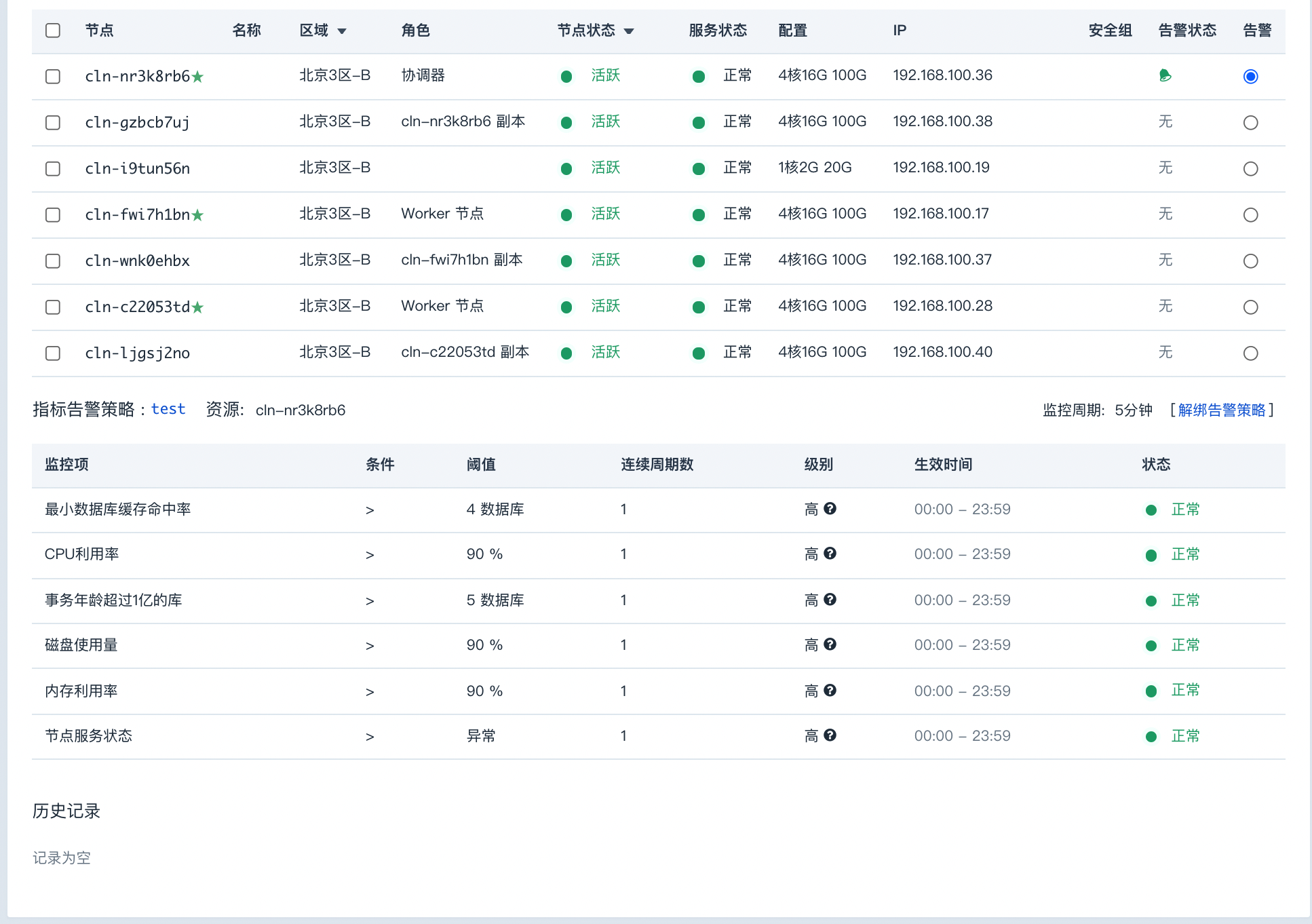The height and width of the screenshot is (924, 1312).
Task: Click the 4 数据库 threshold value
Action: tap(495, 509)
